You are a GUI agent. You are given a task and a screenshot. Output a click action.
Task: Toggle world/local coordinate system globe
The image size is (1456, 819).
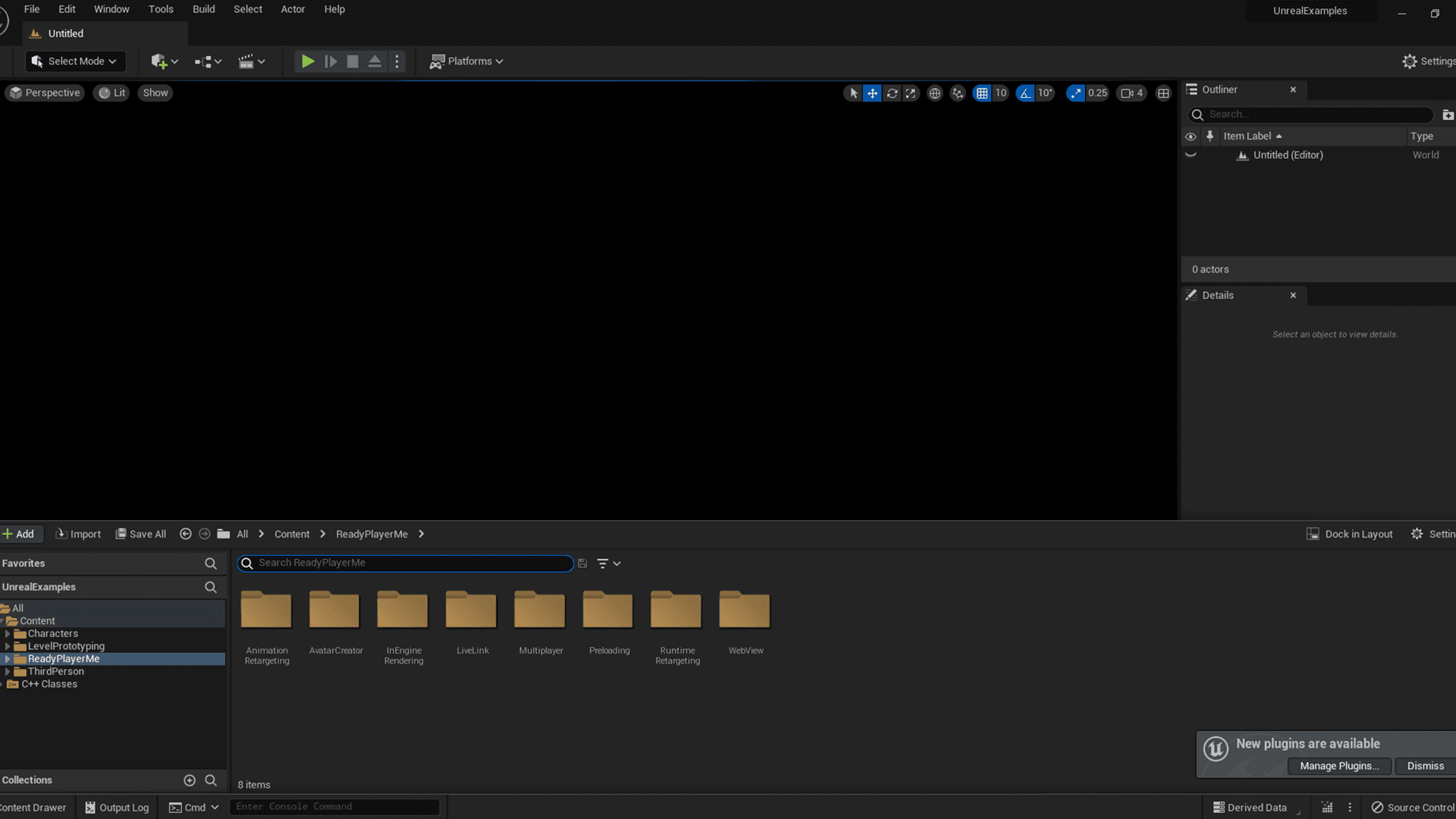click(x=935, y=93)
